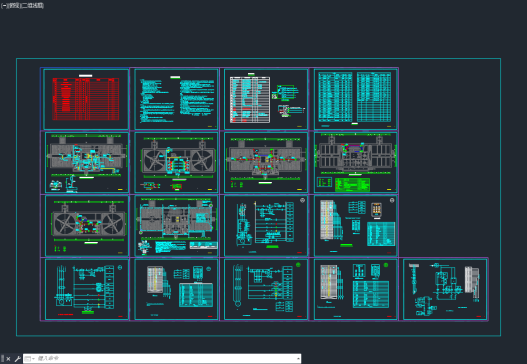Expand command history with the up arrow
527x364 pixels.
pos(298,359)
